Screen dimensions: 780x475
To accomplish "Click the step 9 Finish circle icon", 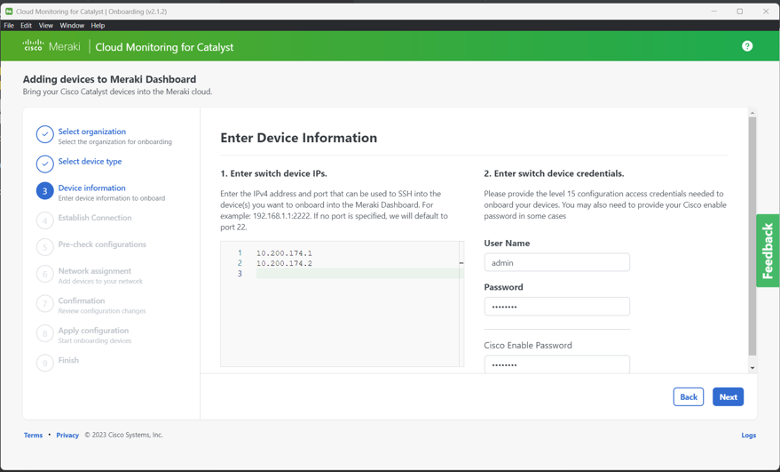I will 44,363.
